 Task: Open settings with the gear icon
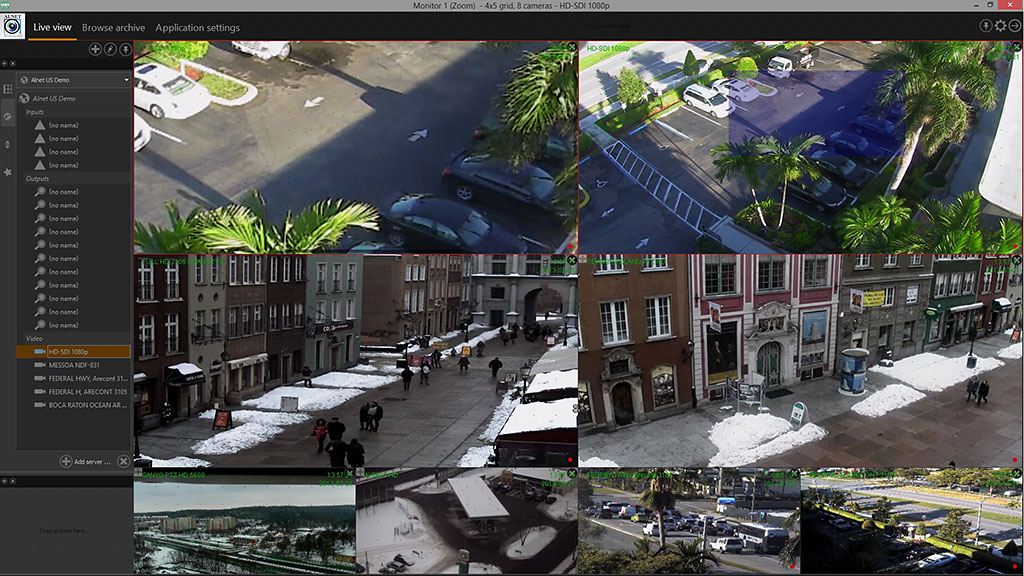[x=1000, y=25]
